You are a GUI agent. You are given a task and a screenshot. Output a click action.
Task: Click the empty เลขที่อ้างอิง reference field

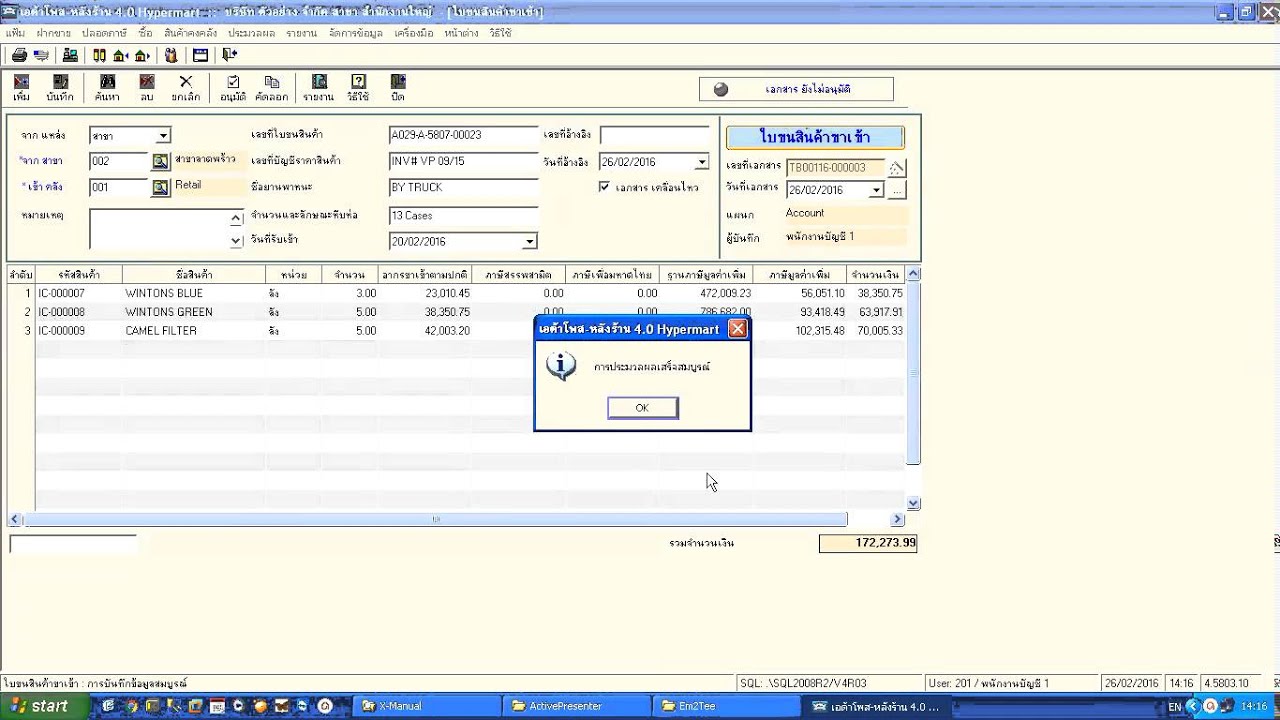click(655, 135)
